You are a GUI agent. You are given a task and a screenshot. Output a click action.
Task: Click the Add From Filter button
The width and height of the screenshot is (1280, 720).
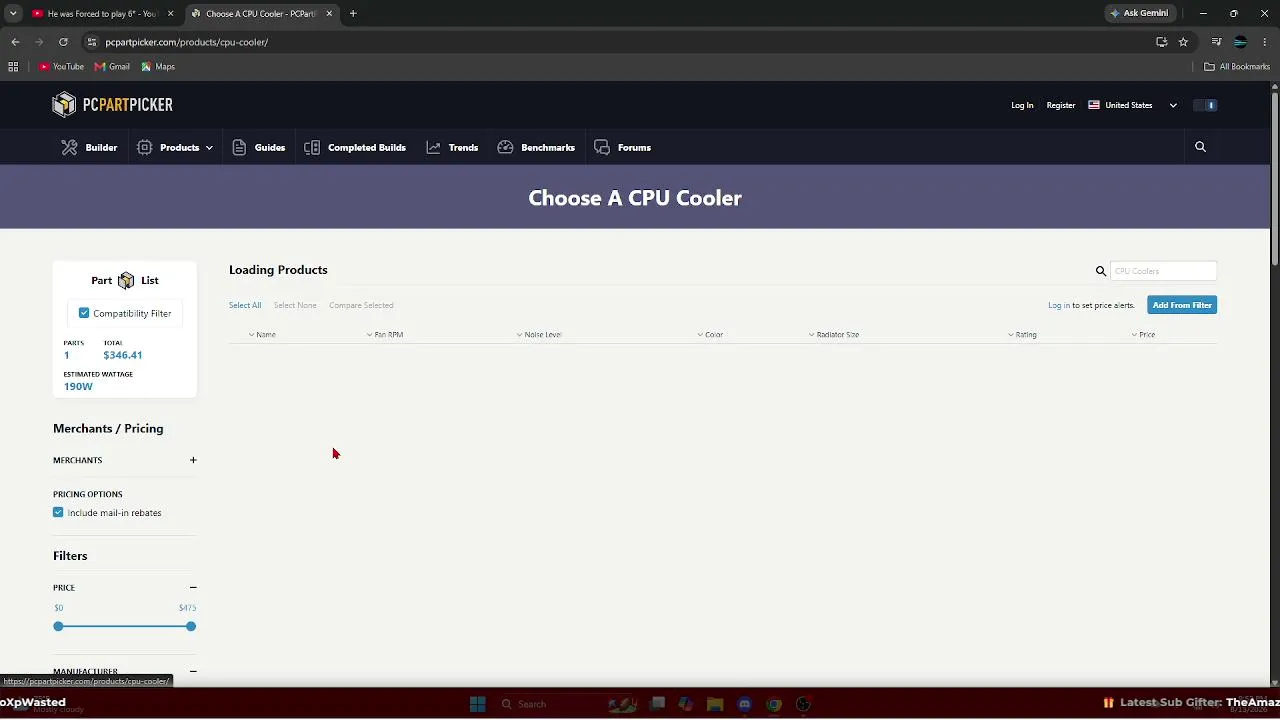pyautogui.click(x=1182, y=305)
